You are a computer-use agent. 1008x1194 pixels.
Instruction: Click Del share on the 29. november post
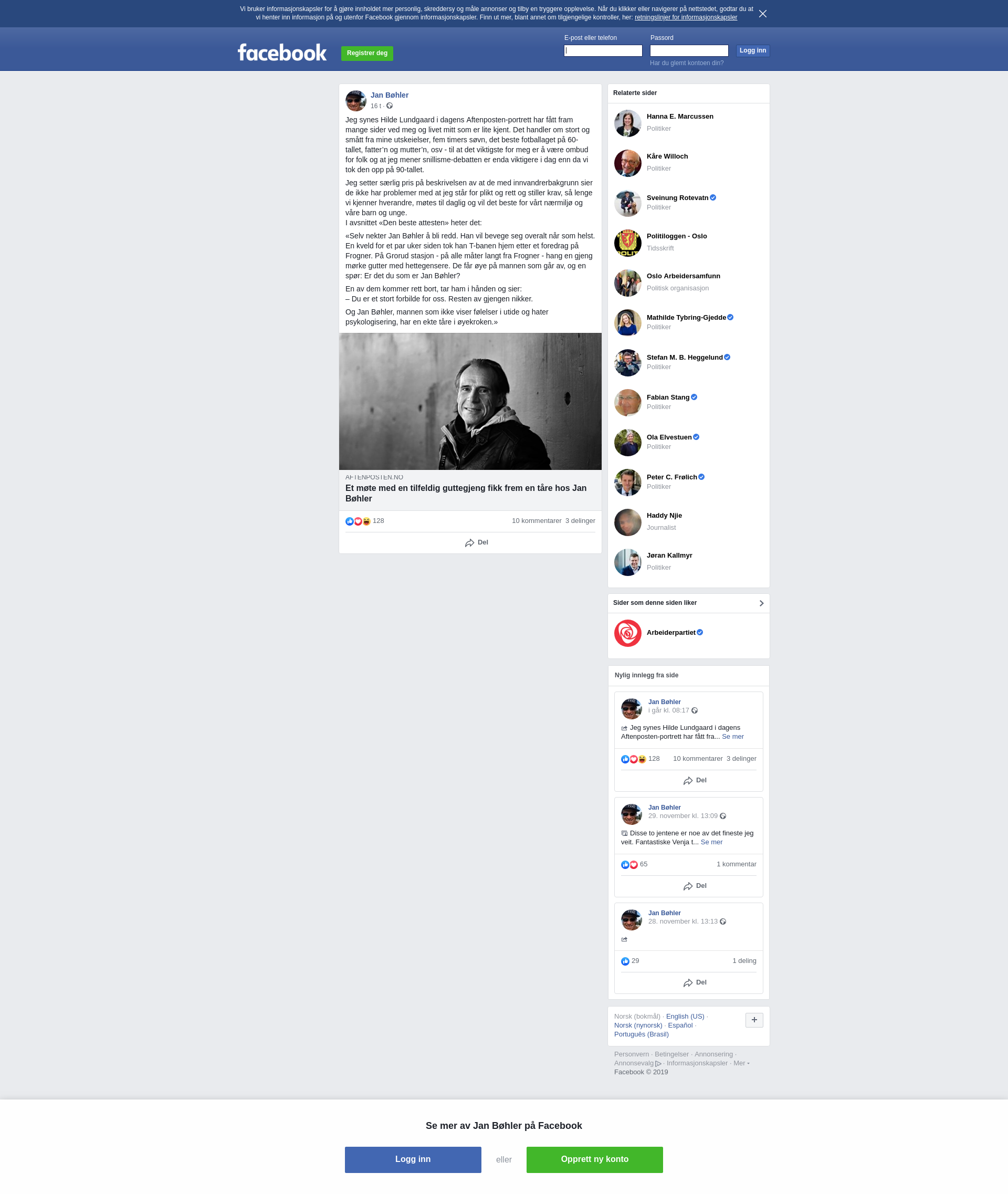[694, 886]
